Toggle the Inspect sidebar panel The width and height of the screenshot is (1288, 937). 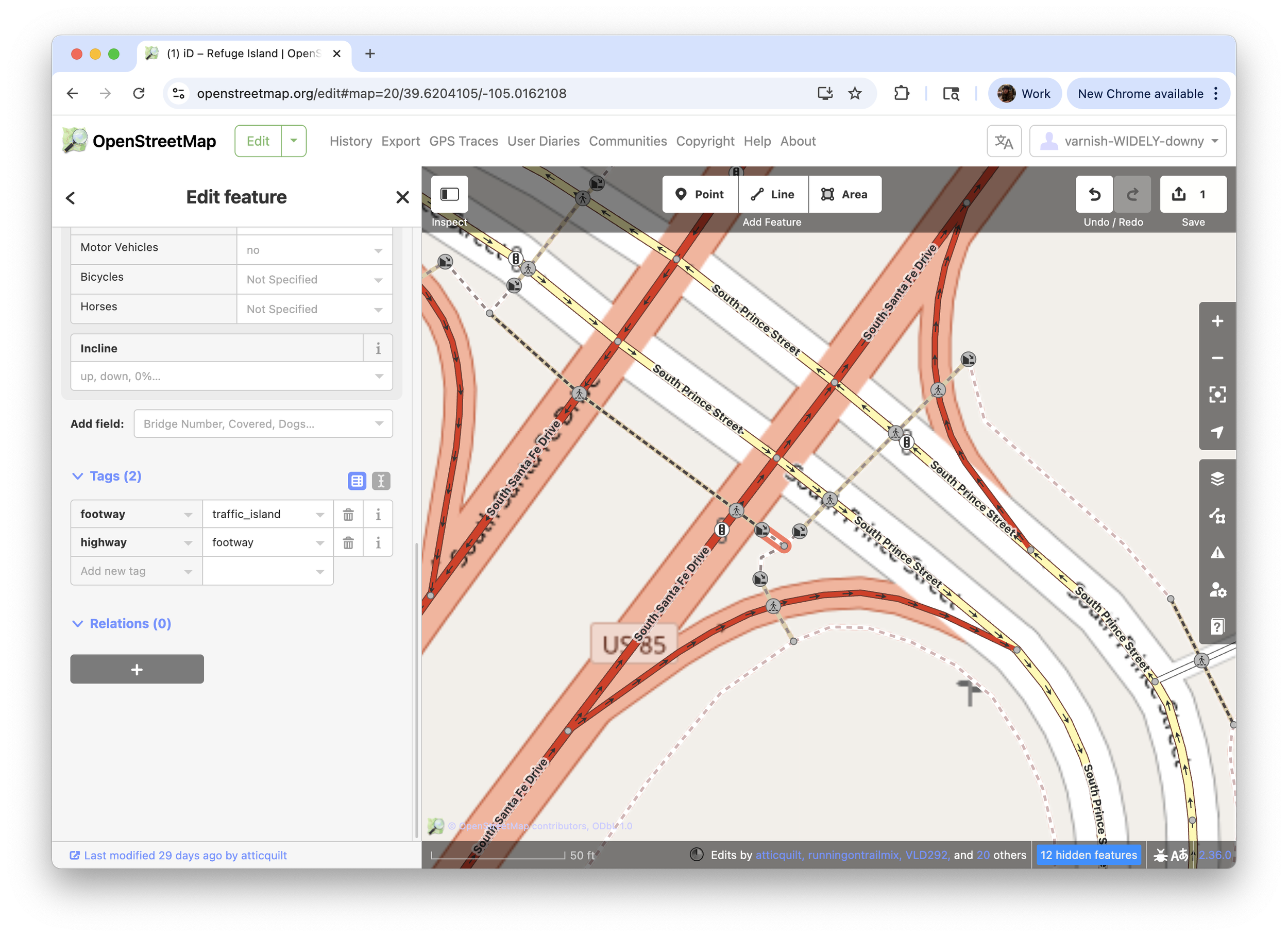pos(449,194)
